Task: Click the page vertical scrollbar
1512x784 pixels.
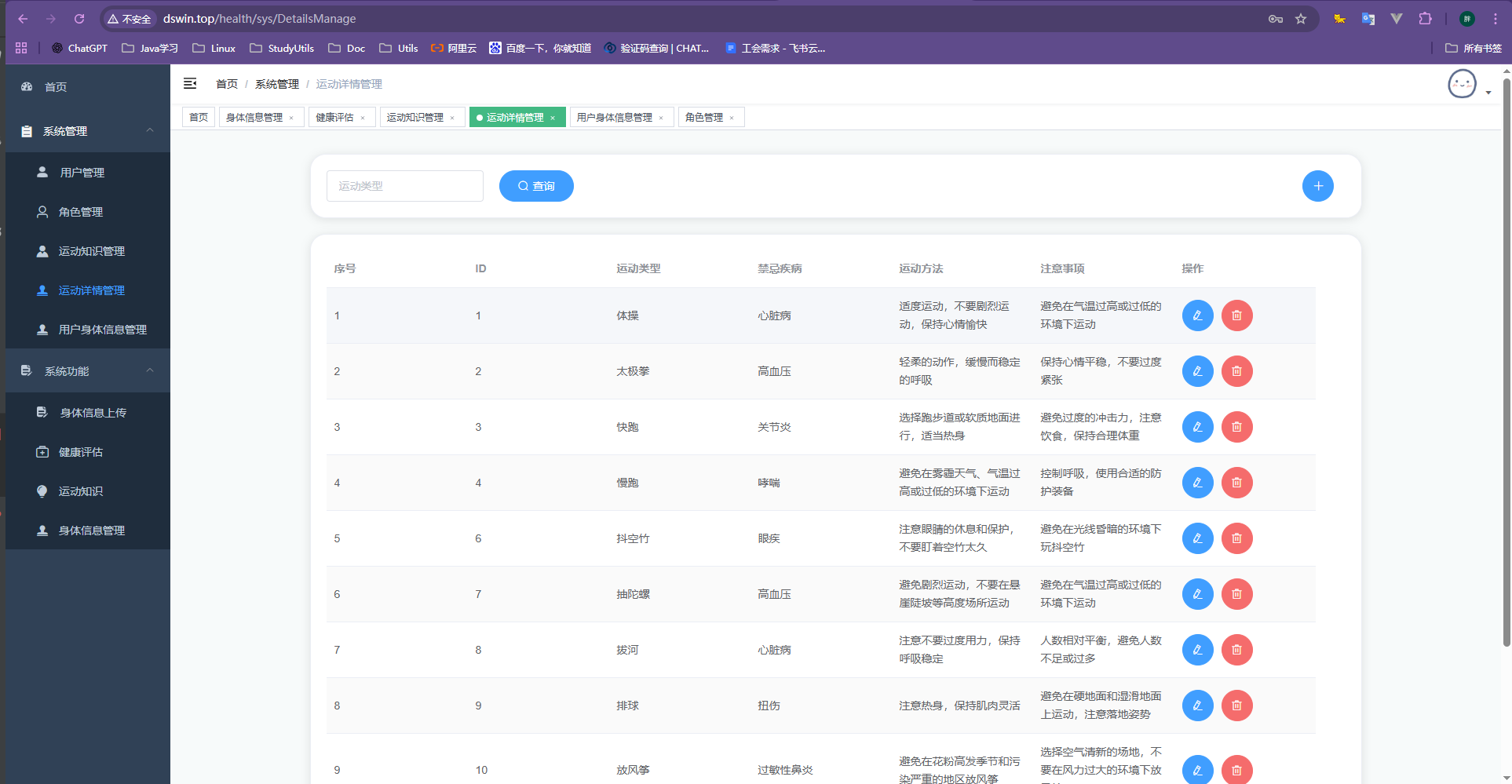Action: coord(1507,361)
